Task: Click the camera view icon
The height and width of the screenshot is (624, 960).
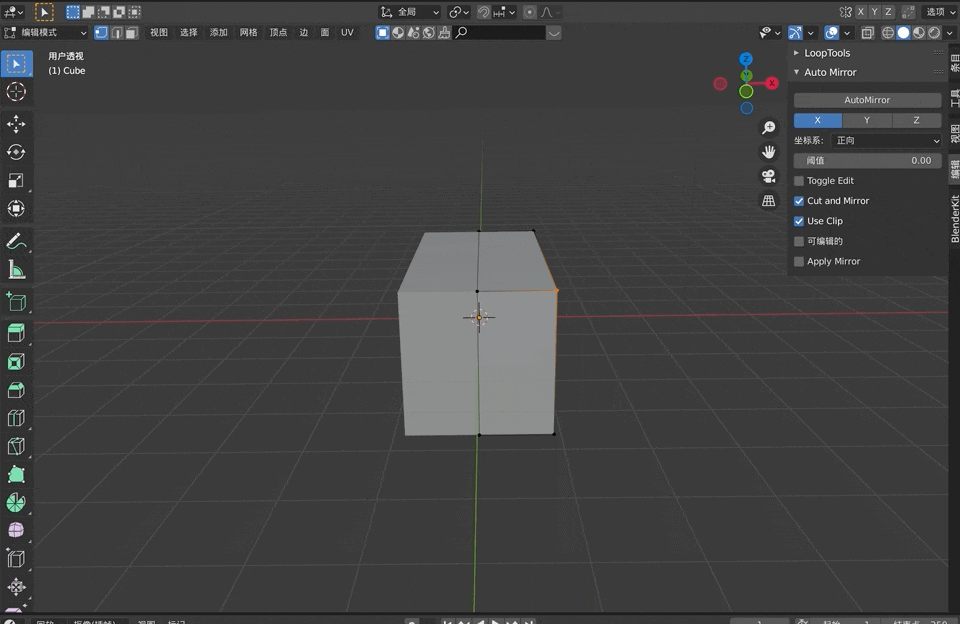Action: [x=768, y=176]
